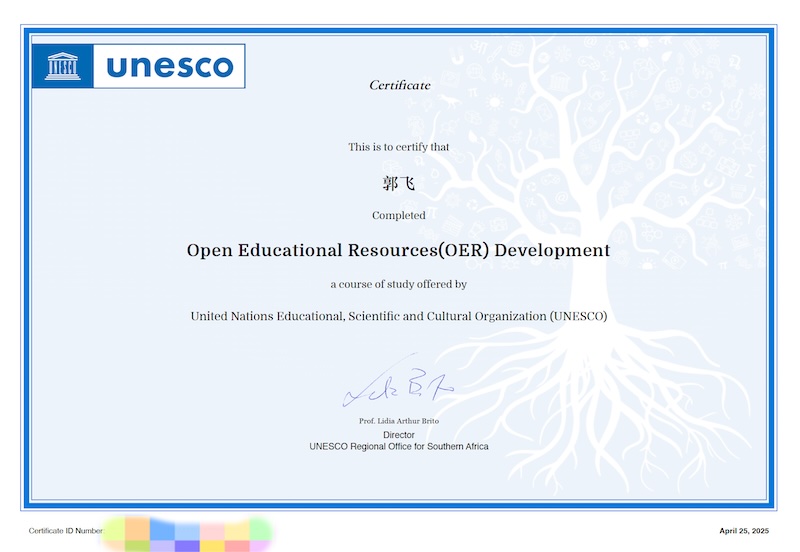Click the word 'Completed'

tap(398, 215)
